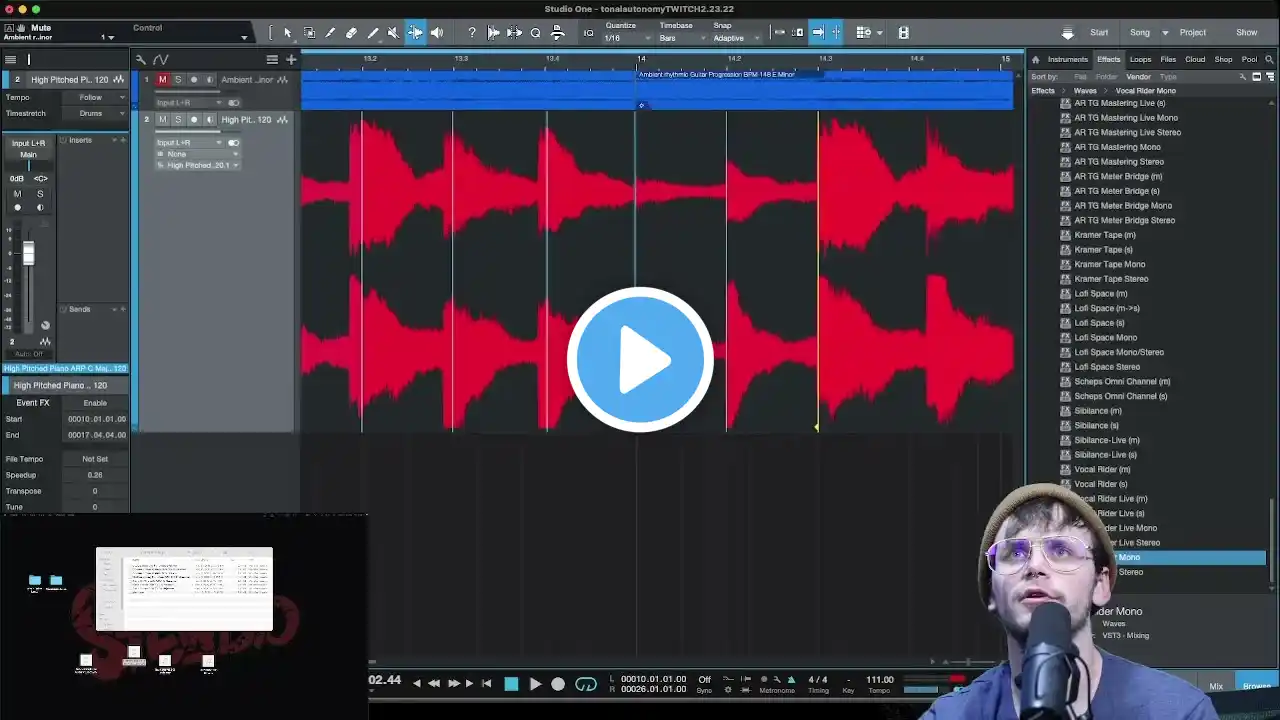
Task: Stop playback with the stop button
Action: pyautogui.click(x=511, y=684)
